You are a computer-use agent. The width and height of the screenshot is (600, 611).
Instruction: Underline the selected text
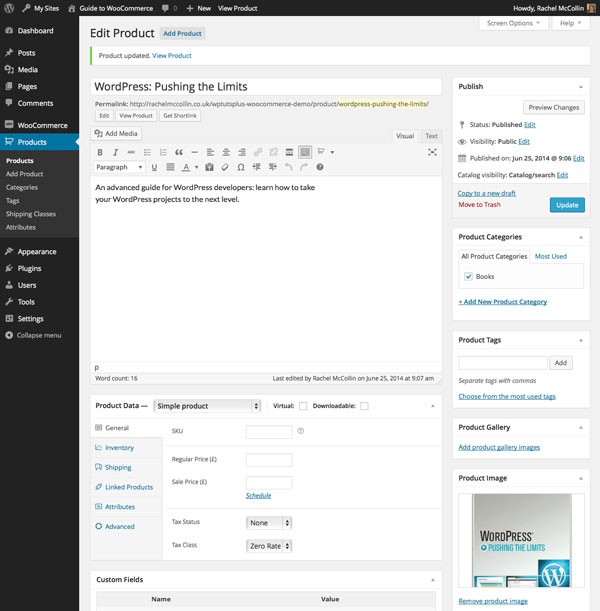click(x=154, y=167)
